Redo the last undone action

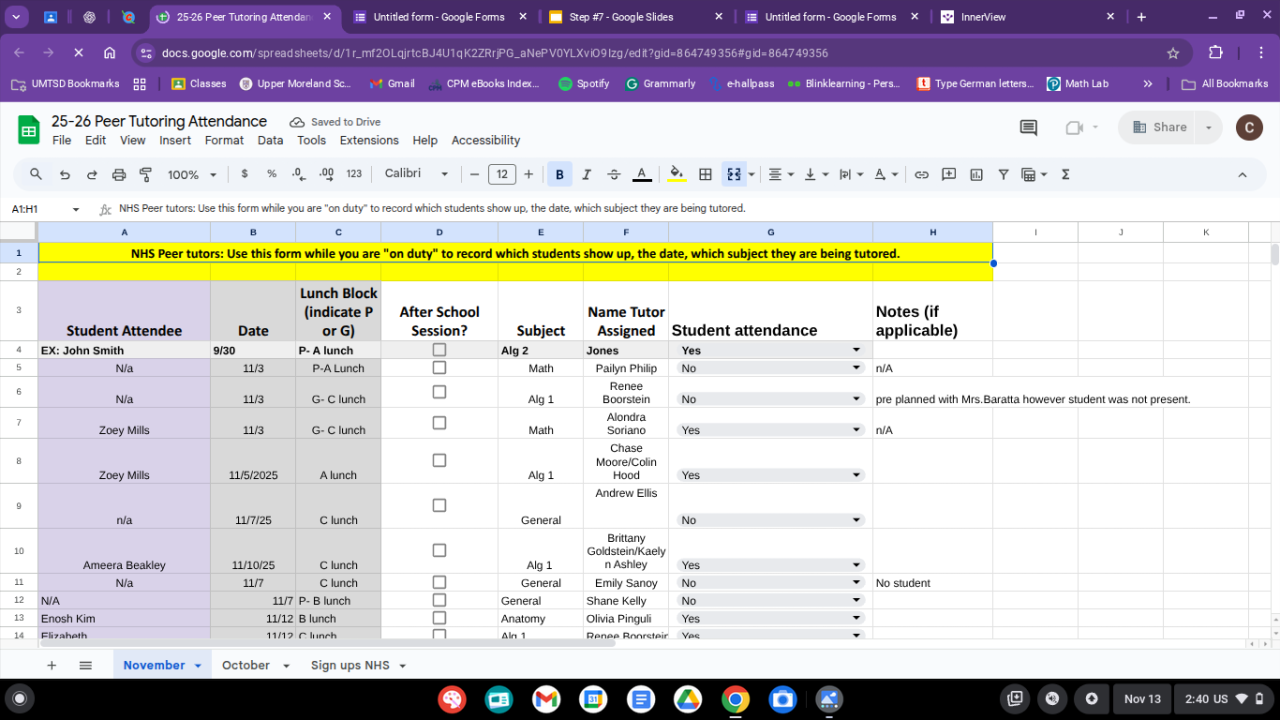click(x=92, y=174)
